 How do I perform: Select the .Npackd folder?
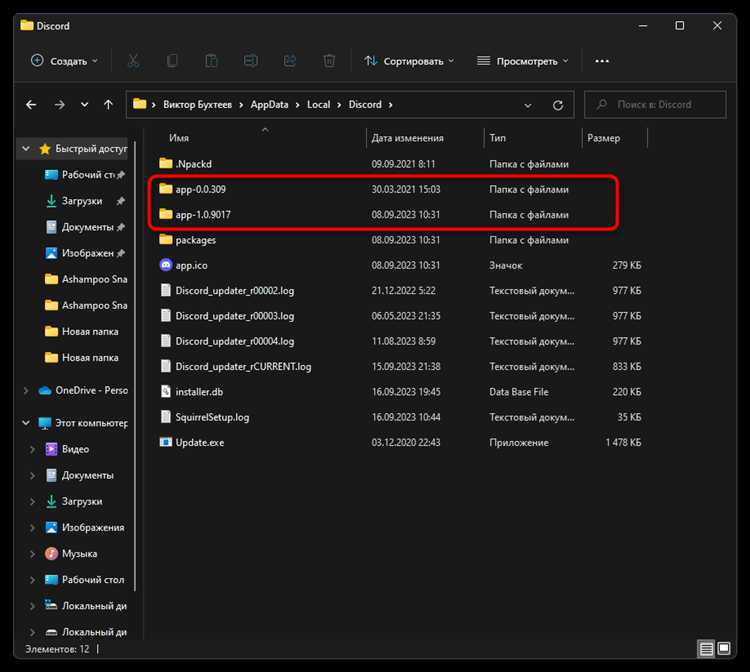click(186, 164)
